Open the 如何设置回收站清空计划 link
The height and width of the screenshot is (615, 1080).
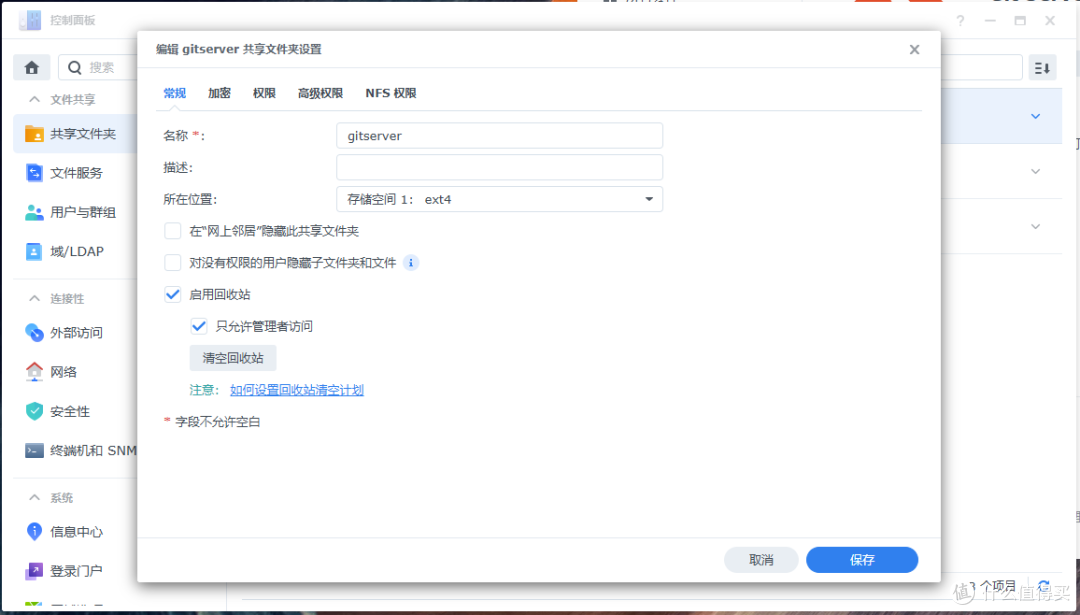point(297,390)
